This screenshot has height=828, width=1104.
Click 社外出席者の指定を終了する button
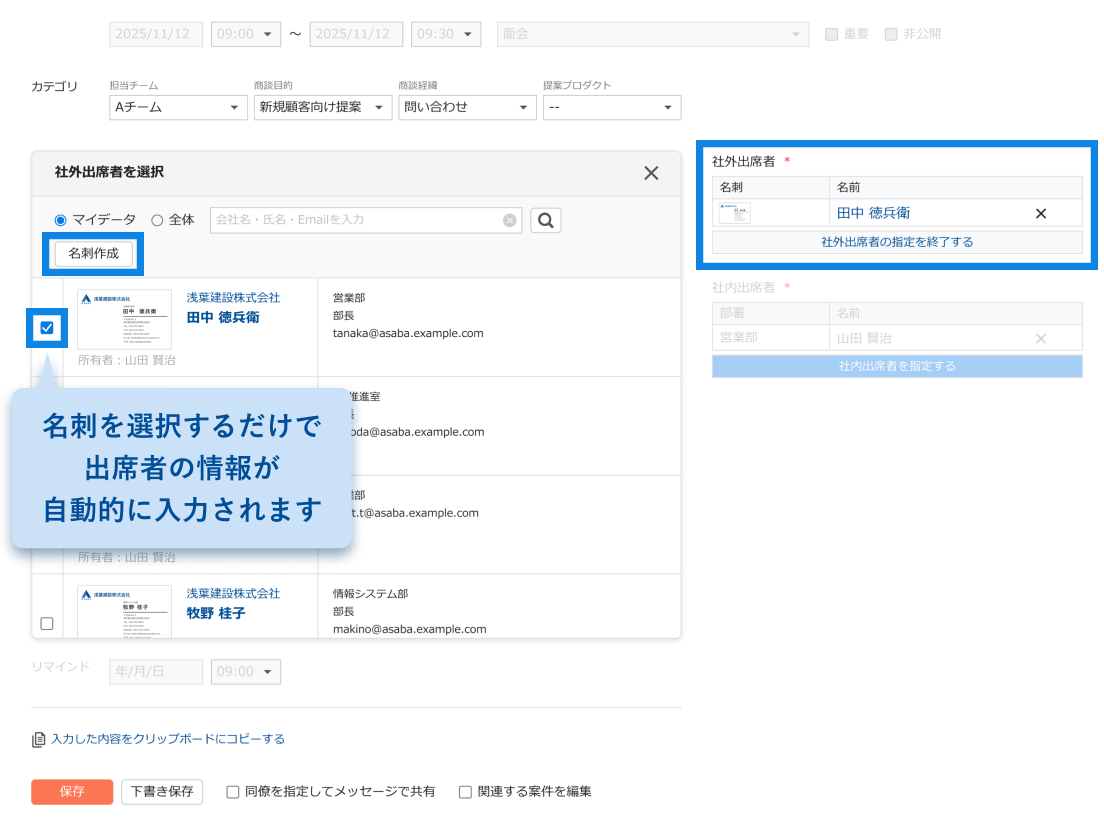[896, 242]
